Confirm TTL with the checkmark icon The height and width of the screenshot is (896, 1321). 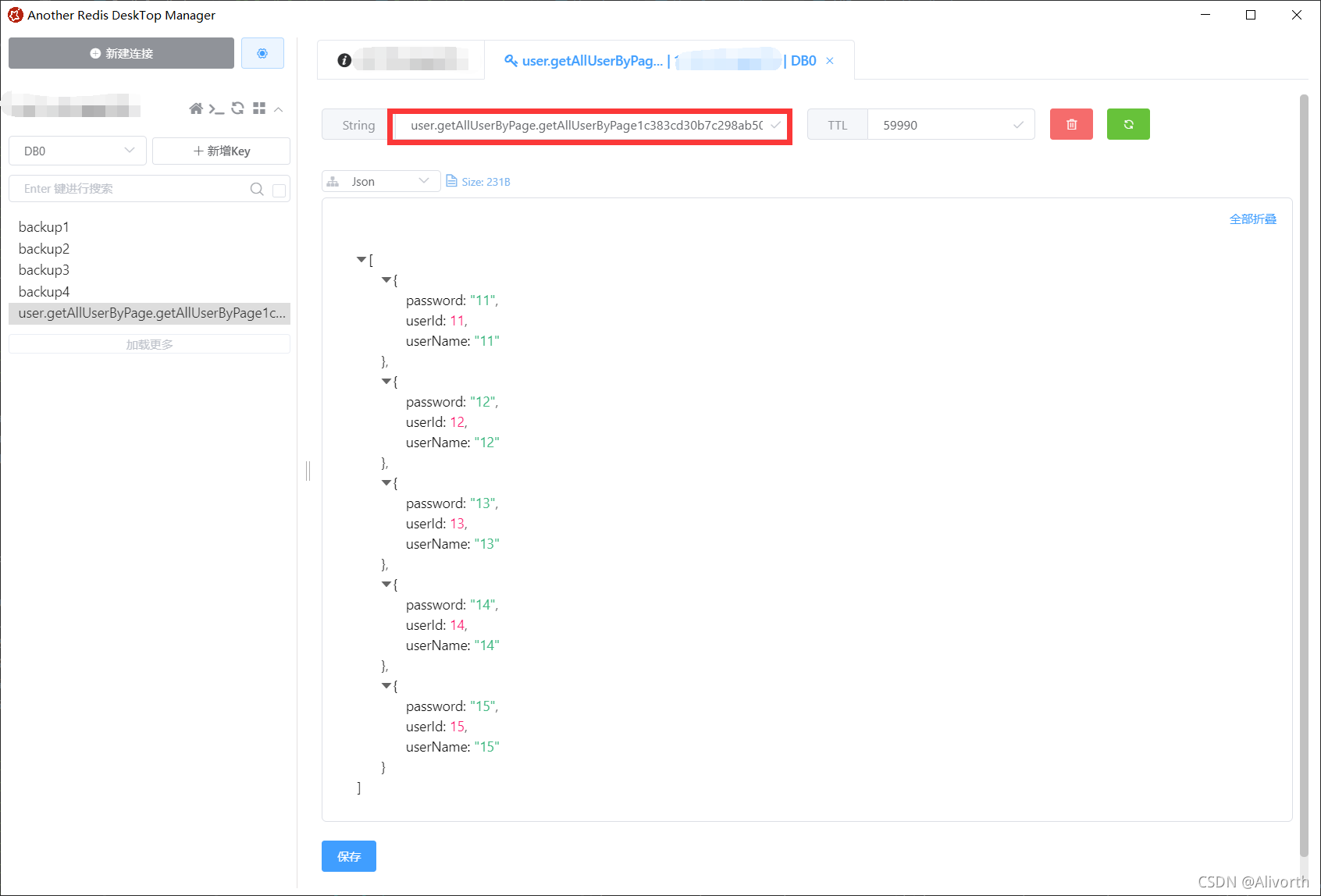[1018, 125]
